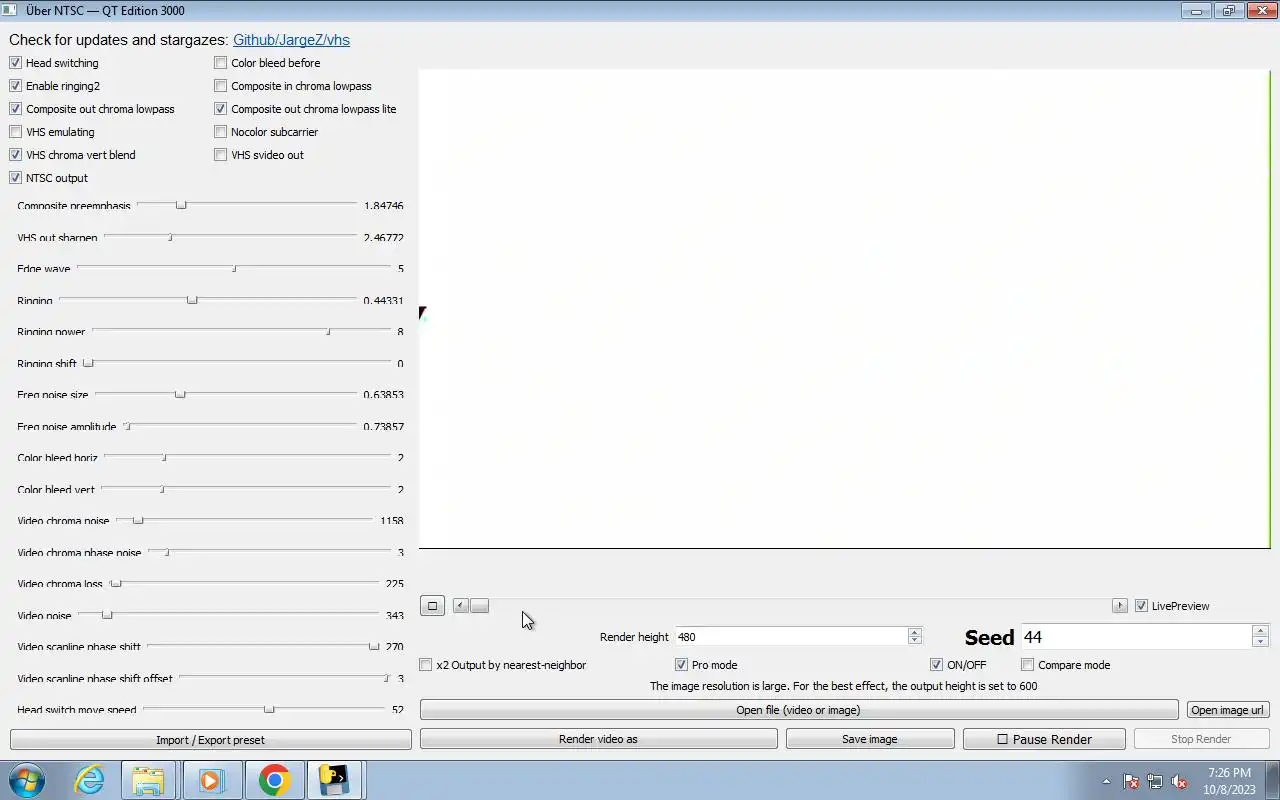The image size is (1280, 800).
Task: Click Open image url
Action: [x=1227, y=710]
